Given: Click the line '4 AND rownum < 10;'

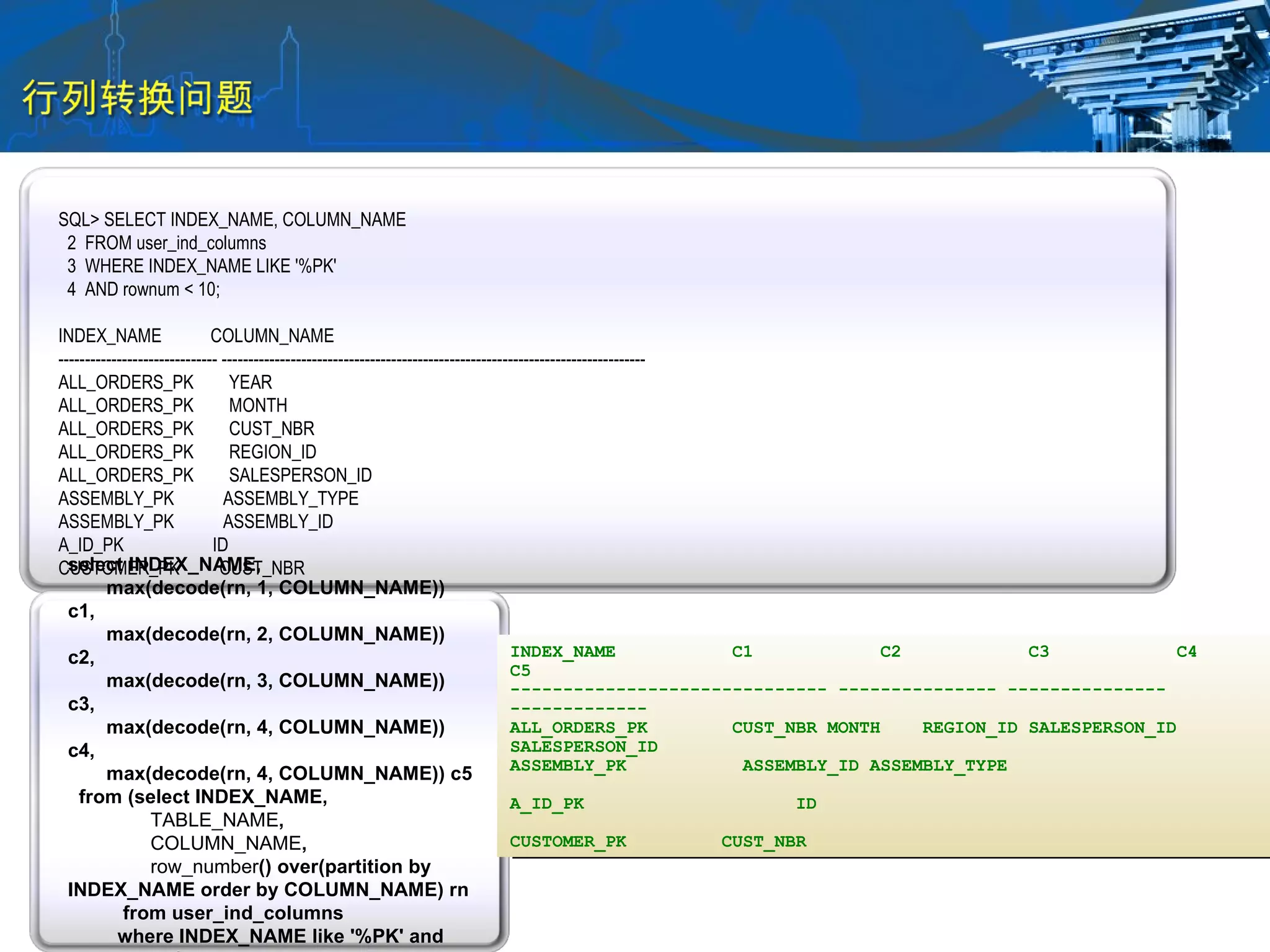Looking at the screenshot, I should (143, 289).
